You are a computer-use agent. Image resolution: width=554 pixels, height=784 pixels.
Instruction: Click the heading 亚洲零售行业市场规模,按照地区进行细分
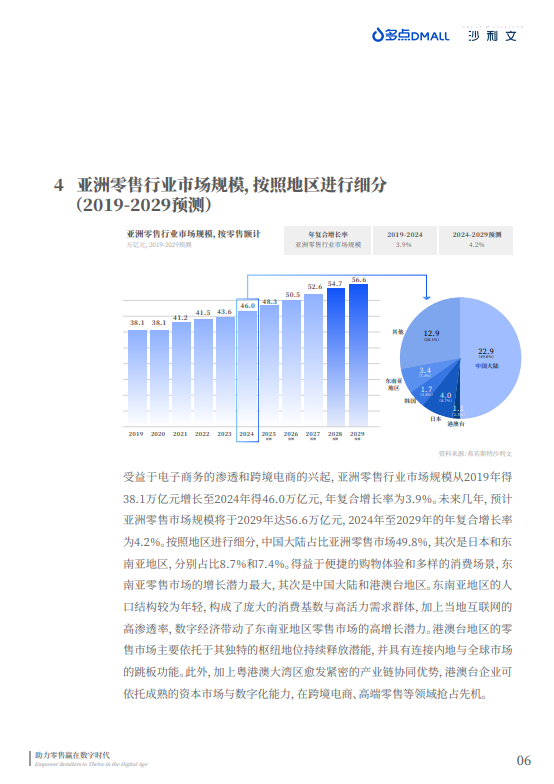pos(232,185)
